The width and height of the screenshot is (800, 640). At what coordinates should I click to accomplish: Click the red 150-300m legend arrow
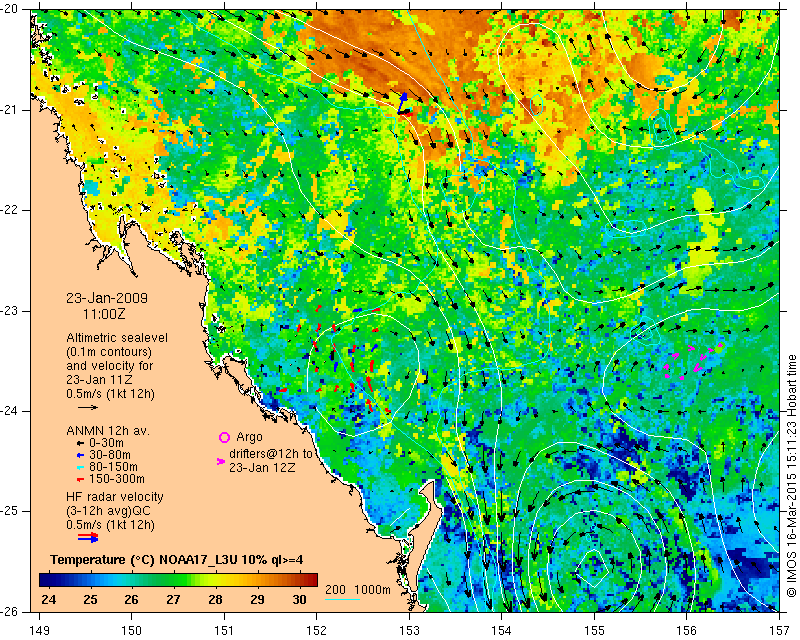coord(80,479)
